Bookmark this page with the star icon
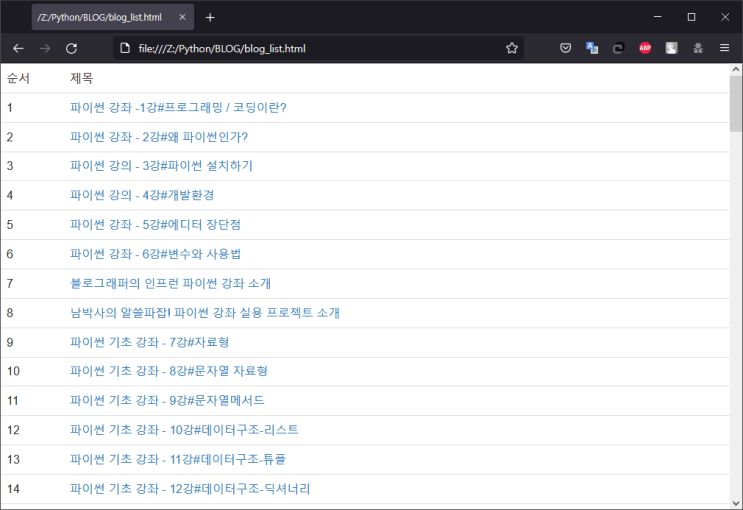This screenshot has height=510, width=743. point(512,48)
